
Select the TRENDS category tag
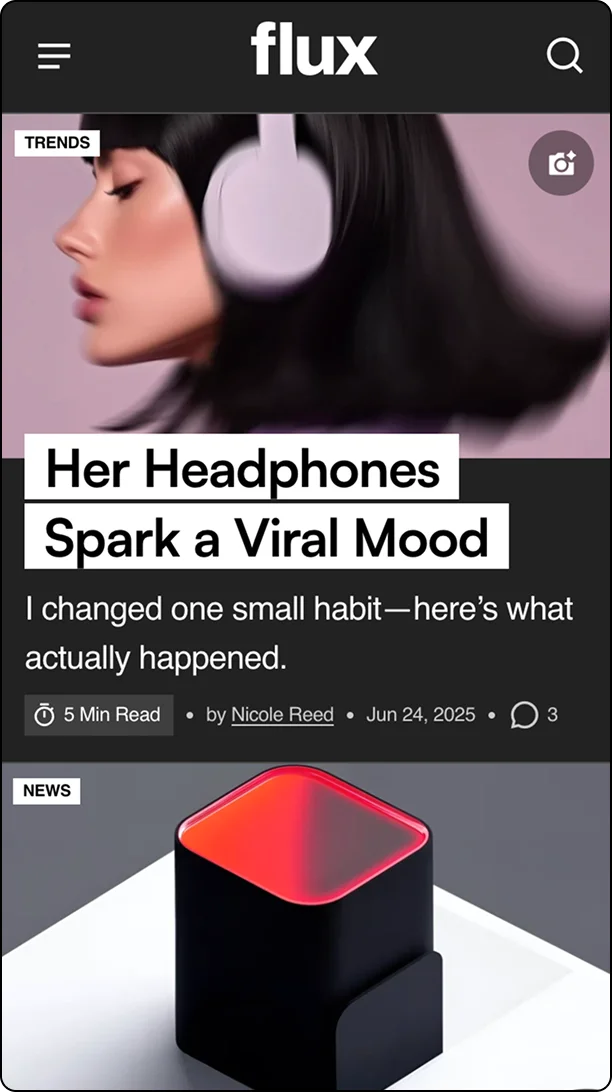(57, 143)
